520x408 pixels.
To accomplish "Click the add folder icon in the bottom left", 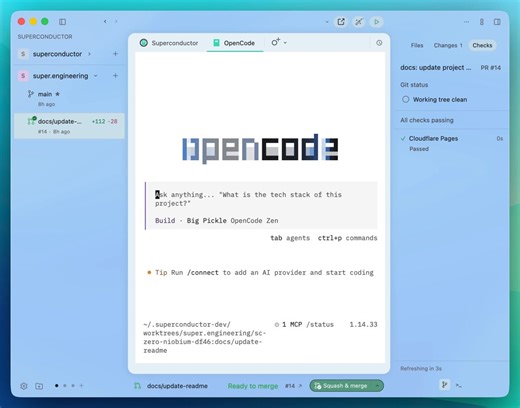I will 39,386.
